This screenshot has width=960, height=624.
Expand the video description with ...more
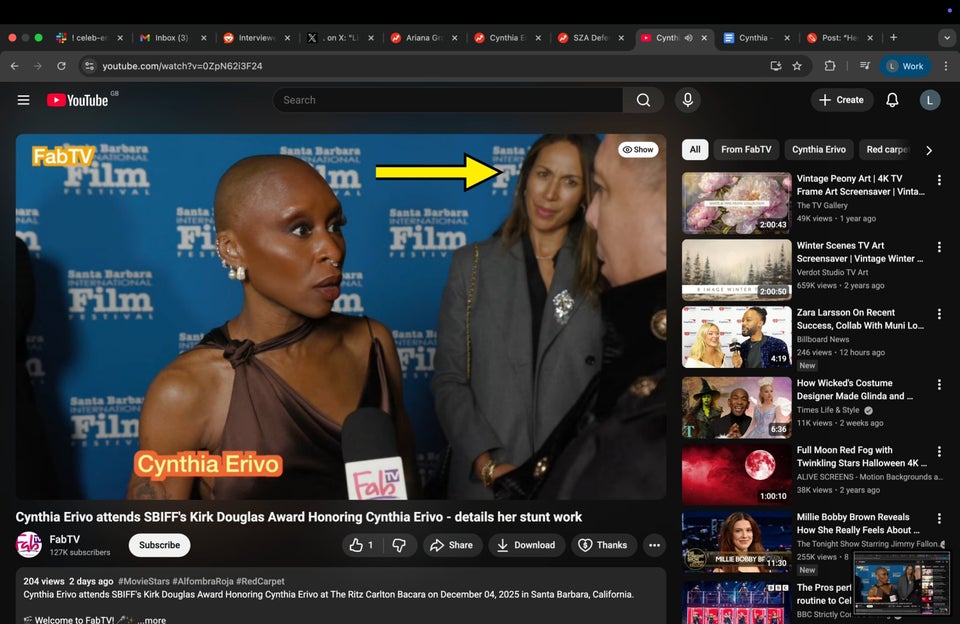point(150,619)
